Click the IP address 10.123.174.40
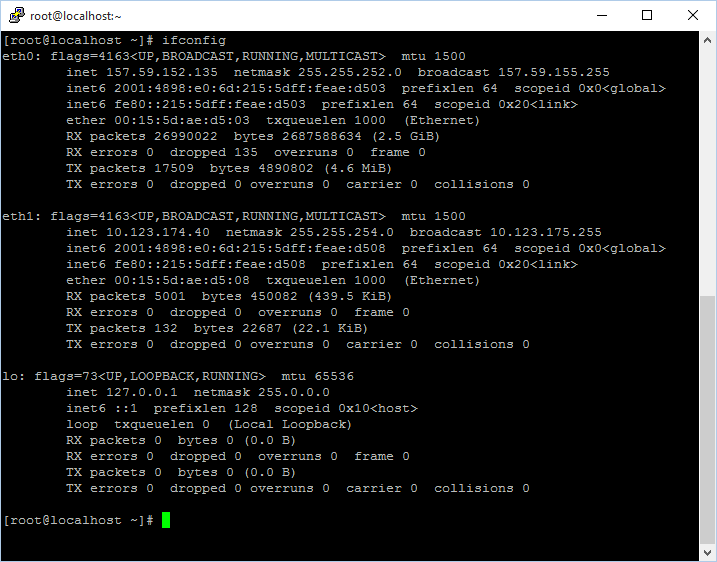The width and height of the screenshot is (717, 562). (158, 232)
